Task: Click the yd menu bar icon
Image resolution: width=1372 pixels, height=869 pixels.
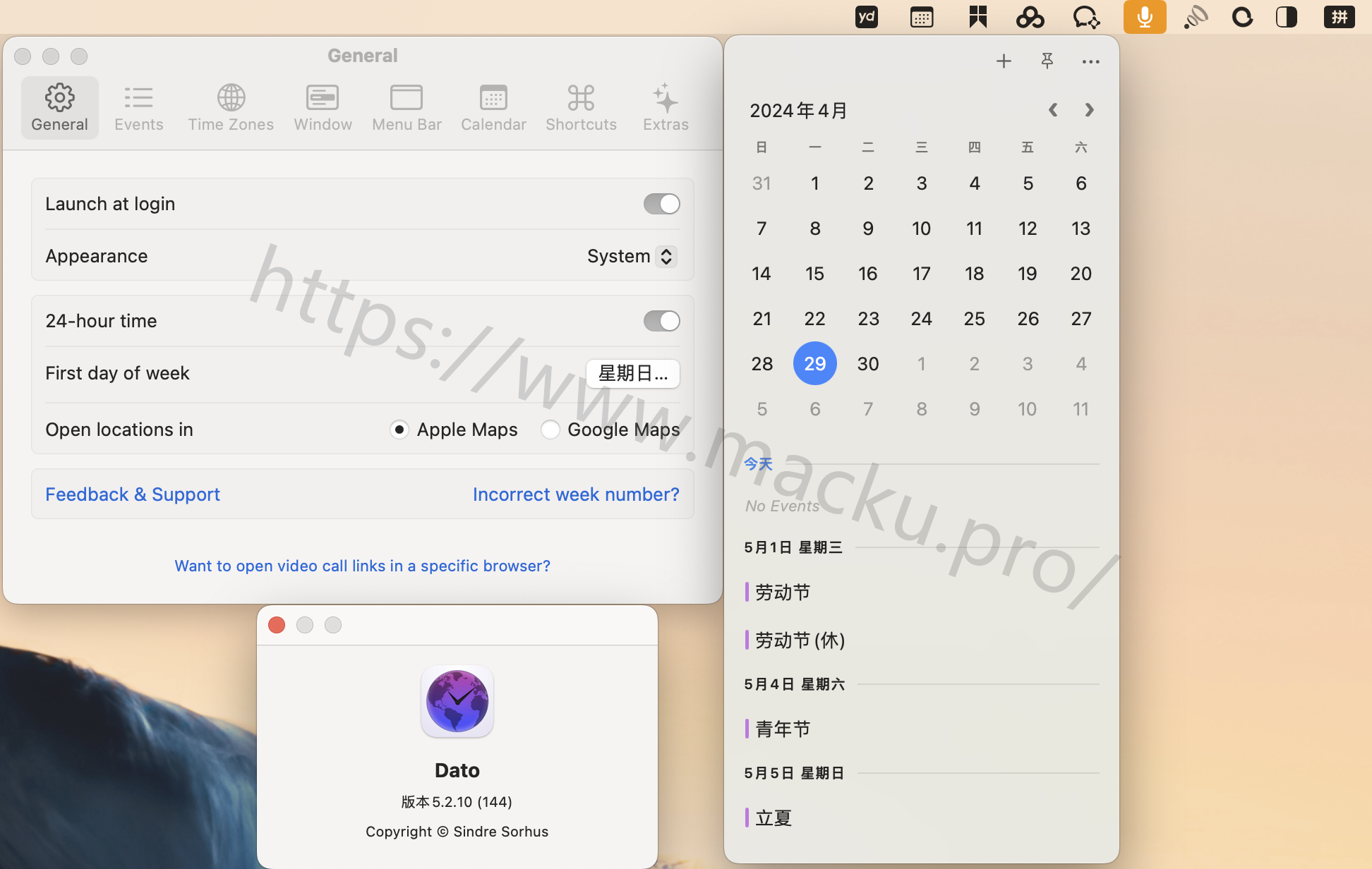Action: [x=867, y=17]
